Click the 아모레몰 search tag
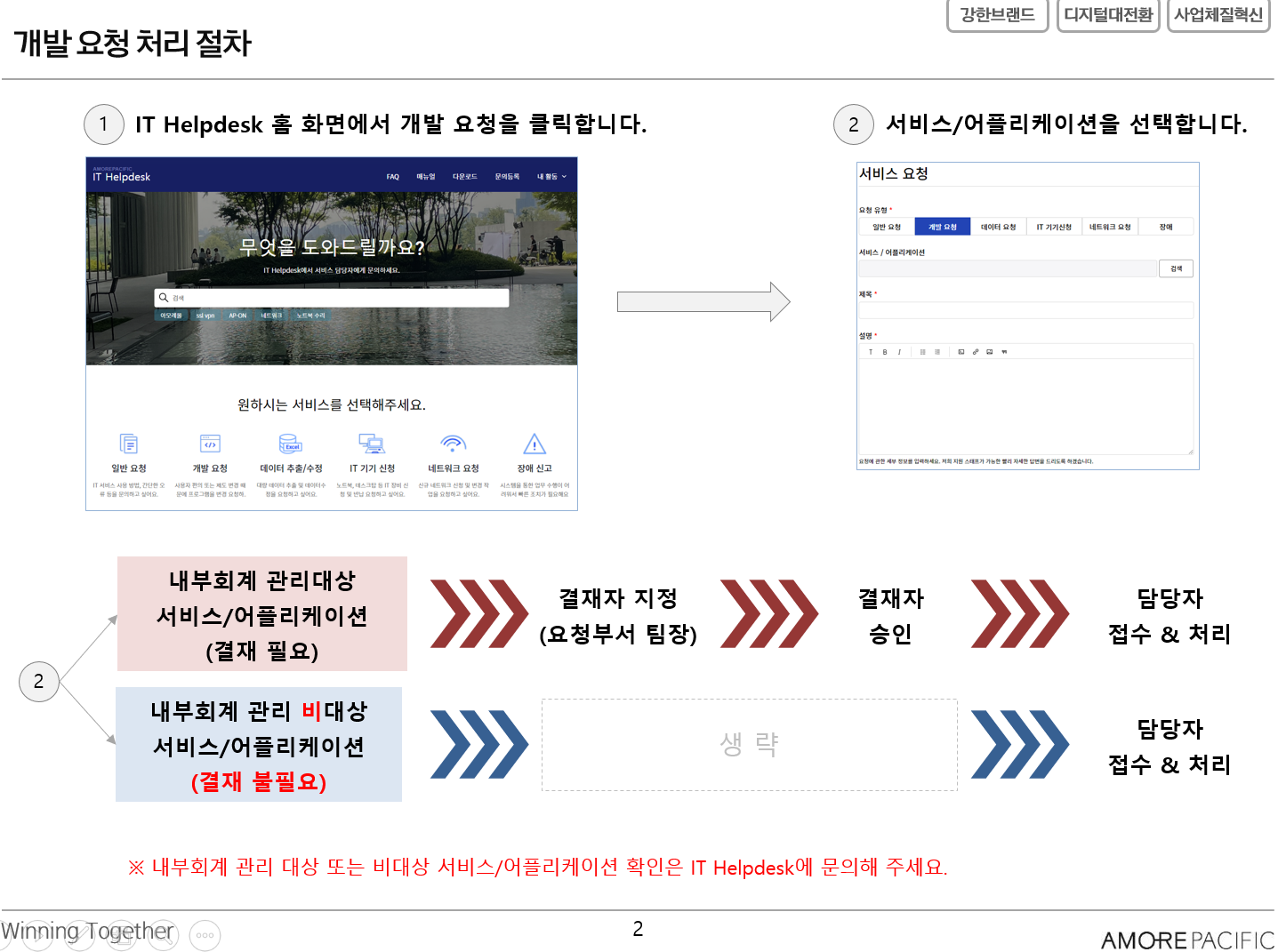This screenshot has width=1278, height=952. pyautogui.click(x=171, y=316)
